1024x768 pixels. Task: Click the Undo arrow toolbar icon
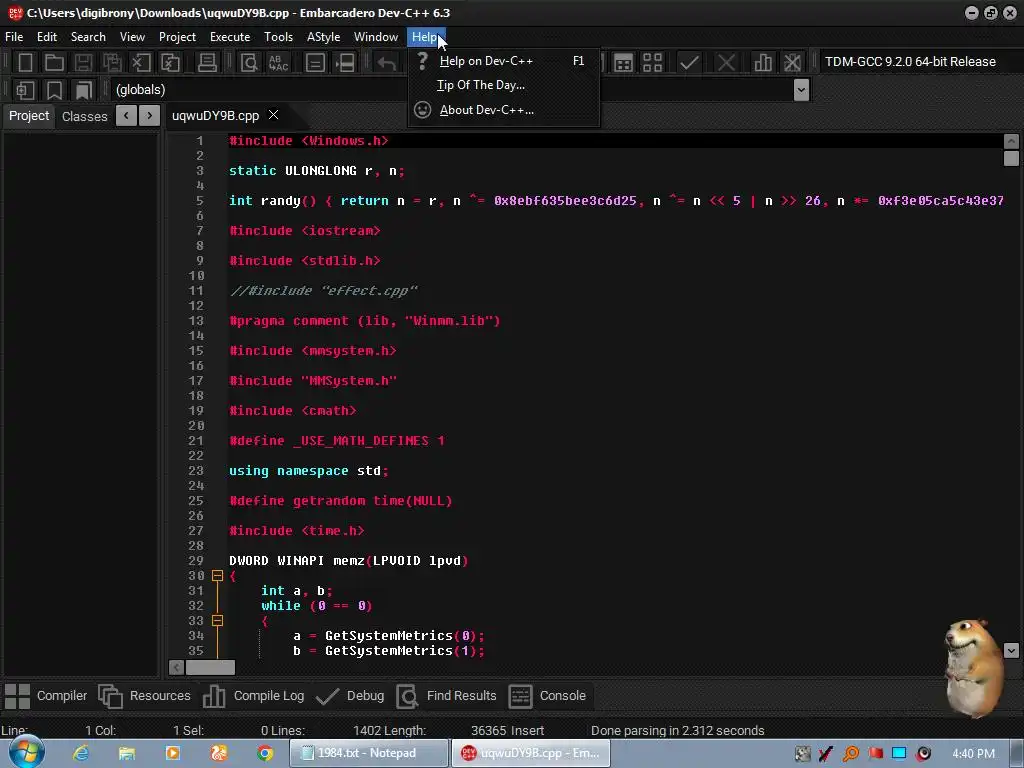387,62
